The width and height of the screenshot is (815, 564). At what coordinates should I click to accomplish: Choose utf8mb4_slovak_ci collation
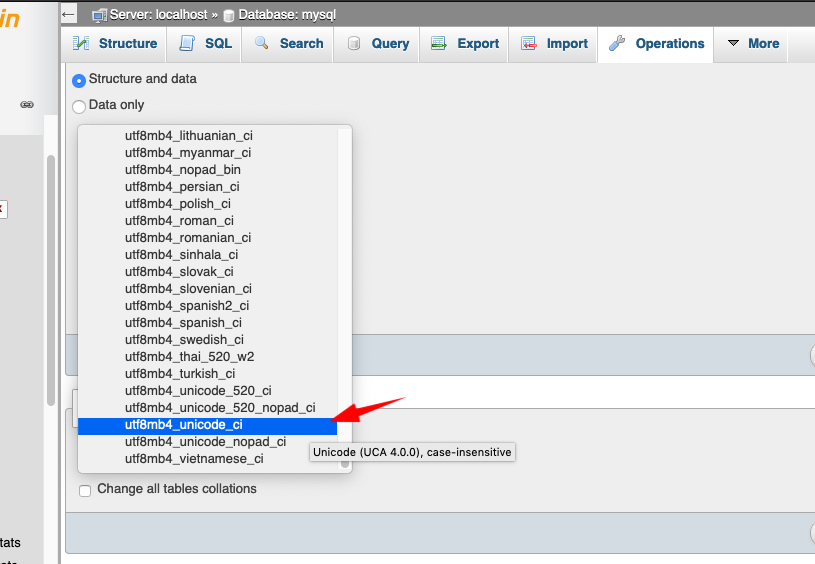207,272
